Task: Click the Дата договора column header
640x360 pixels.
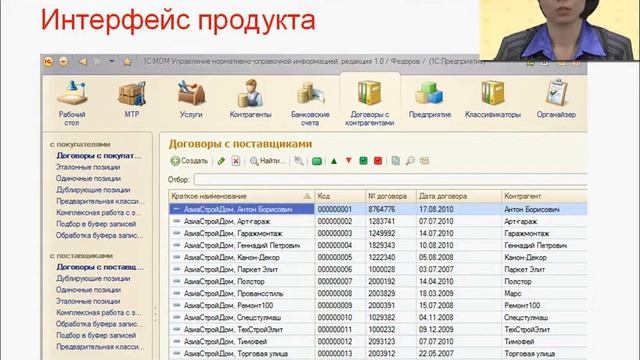Action: 459,196
